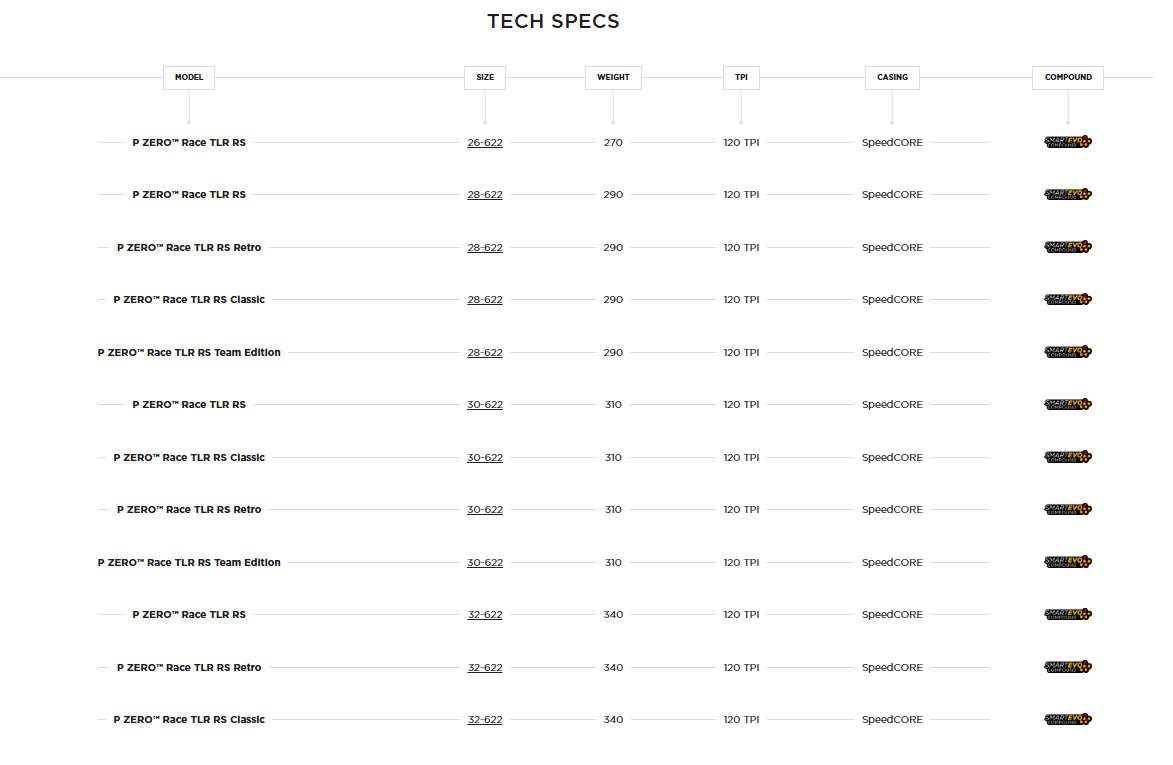Image resolution: width=1173 pixels, height=765 pixels.
Task: Click the CASING column header
Action: click(x=892, y=77)
